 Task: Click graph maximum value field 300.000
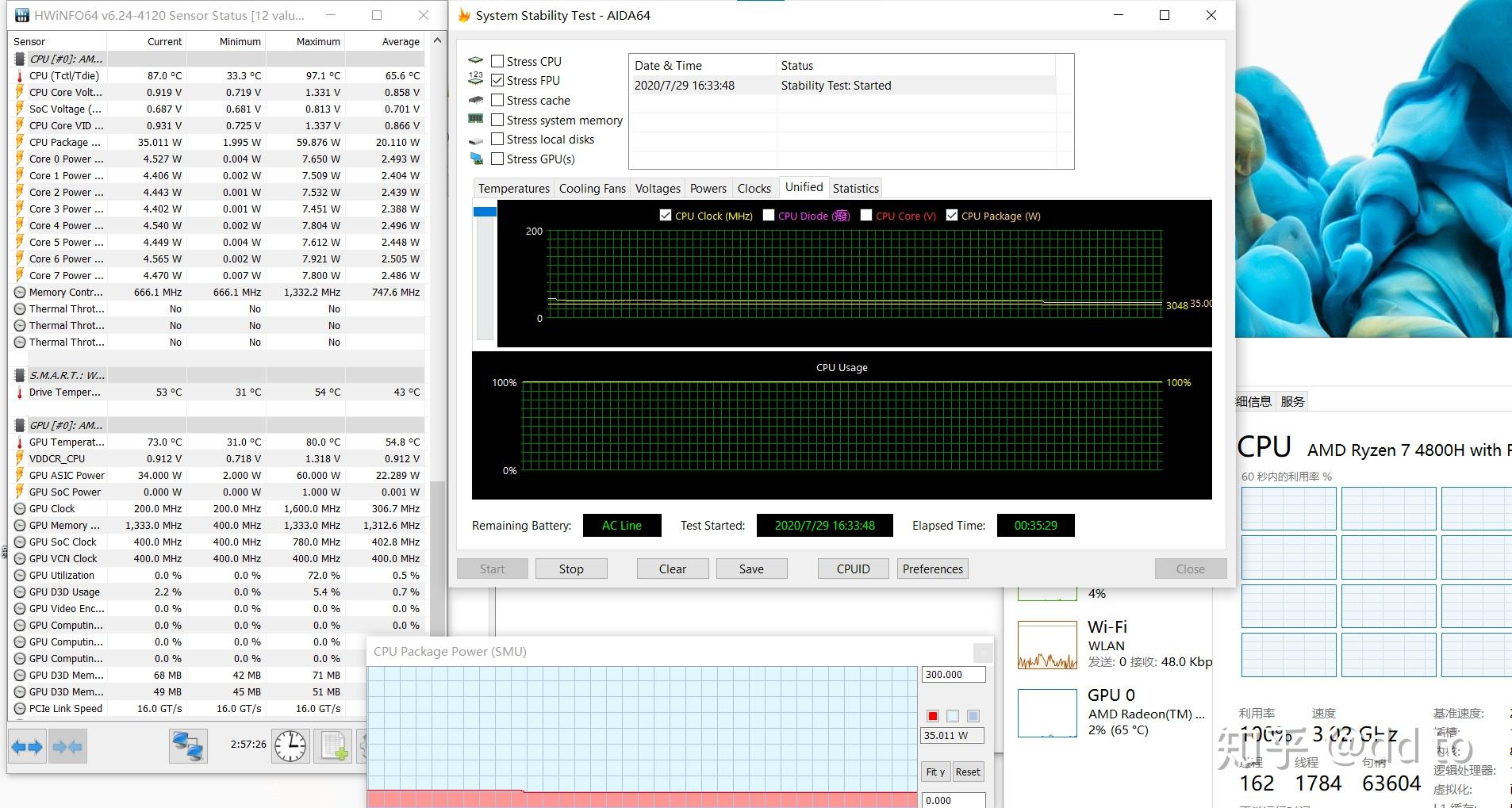coord(954,675)
